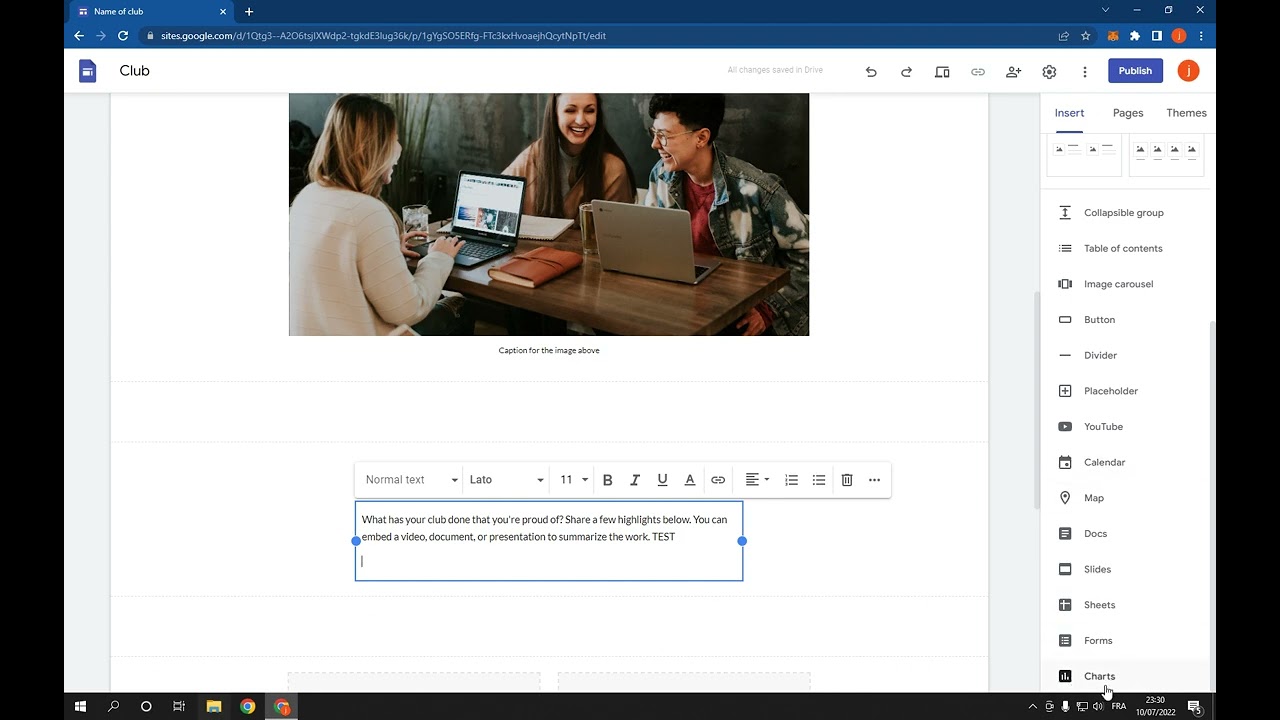Screen dimensions: 1280x720
Task: Click the browser address bar URL
Action: click(383, 36)
